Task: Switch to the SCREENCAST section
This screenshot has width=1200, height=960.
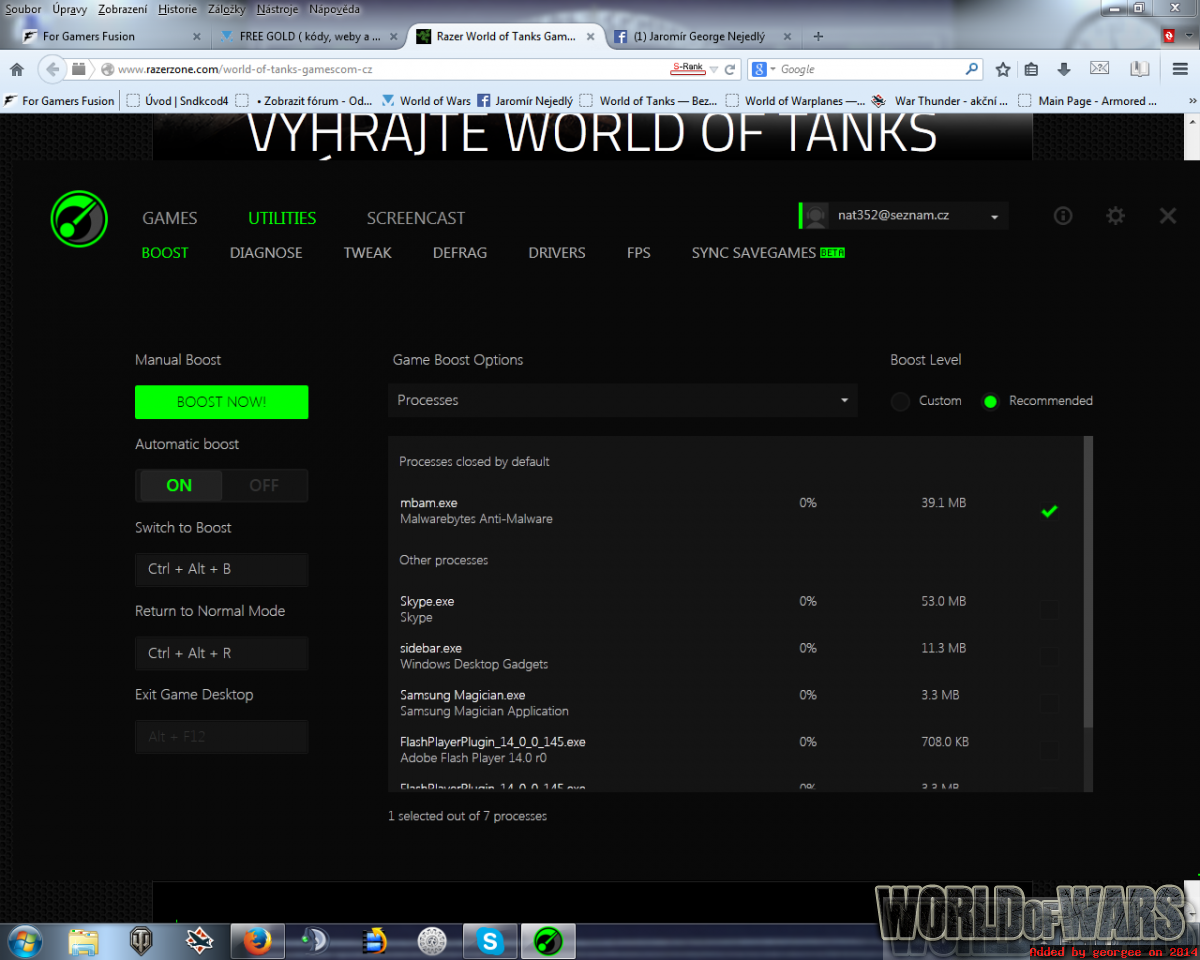Action: pos(416,218)
